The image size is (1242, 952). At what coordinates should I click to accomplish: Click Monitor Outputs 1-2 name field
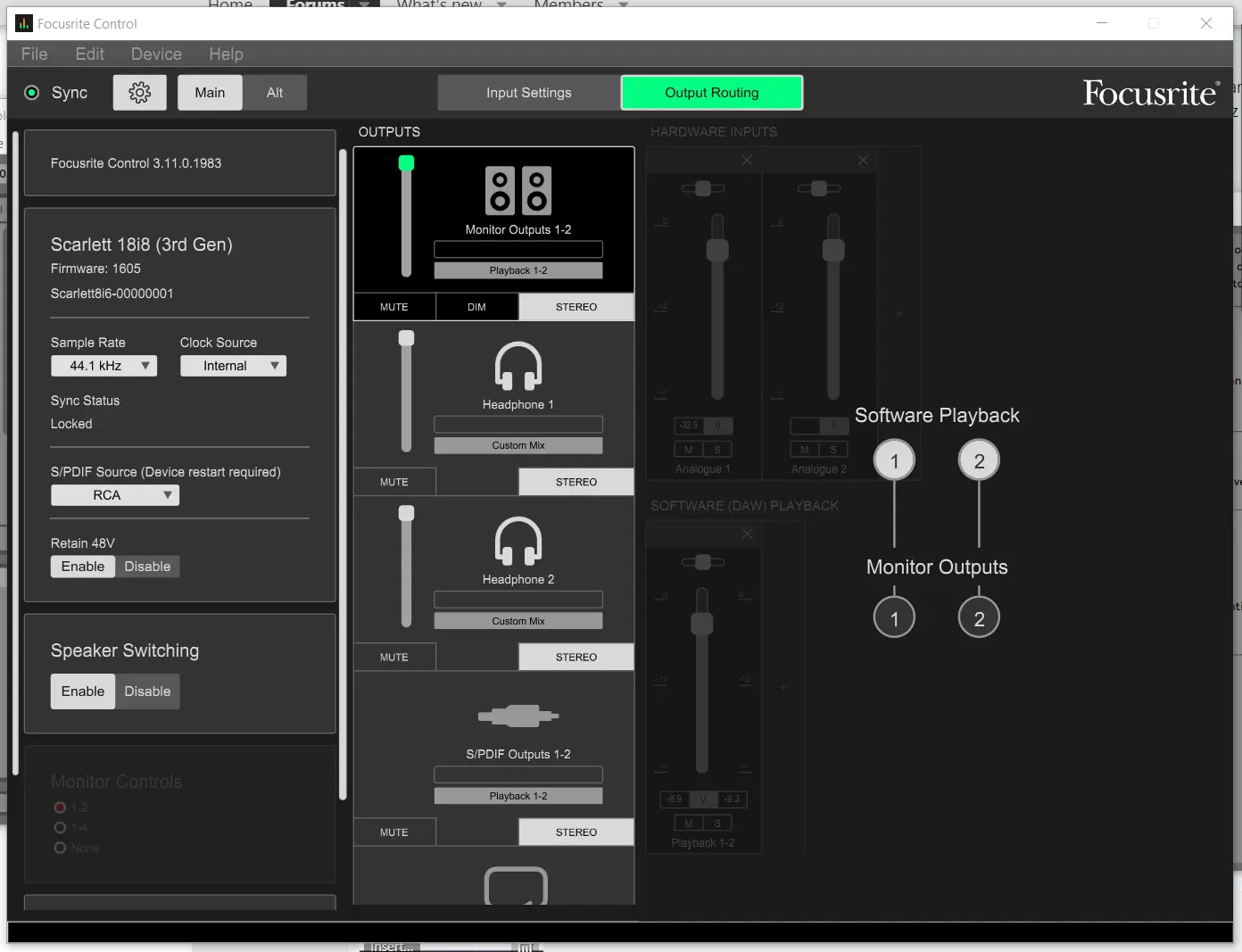point(518,249)
